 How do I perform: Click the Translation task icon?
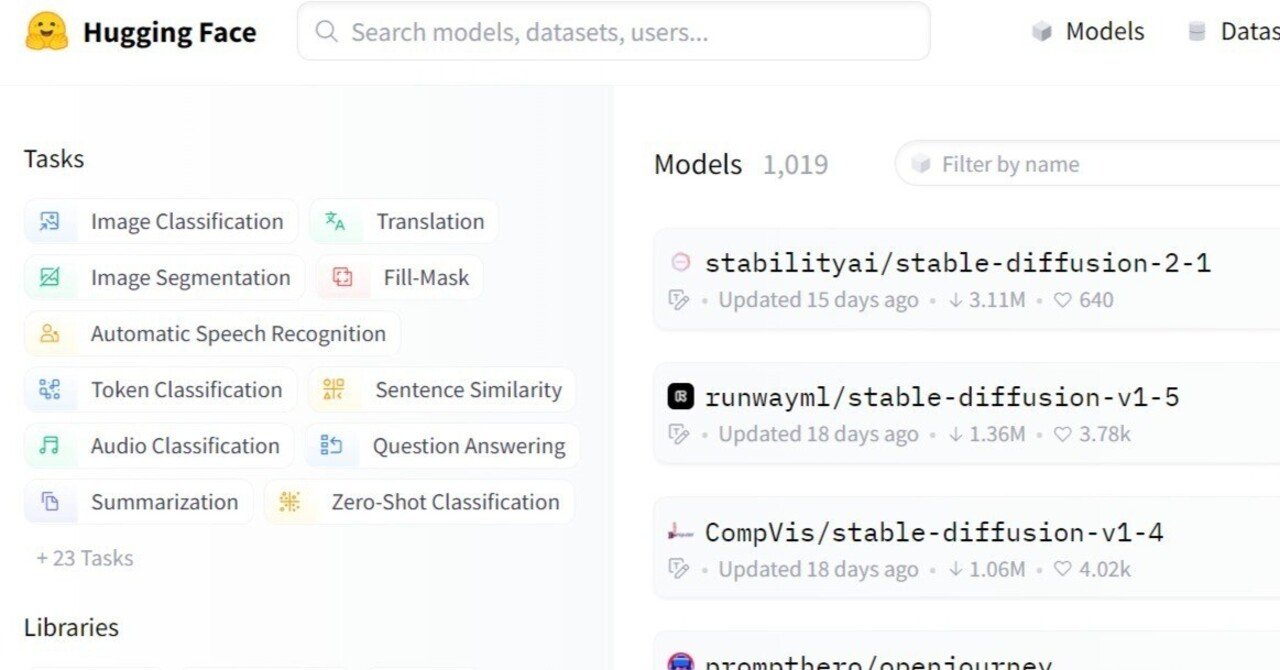tap(335, 222)
